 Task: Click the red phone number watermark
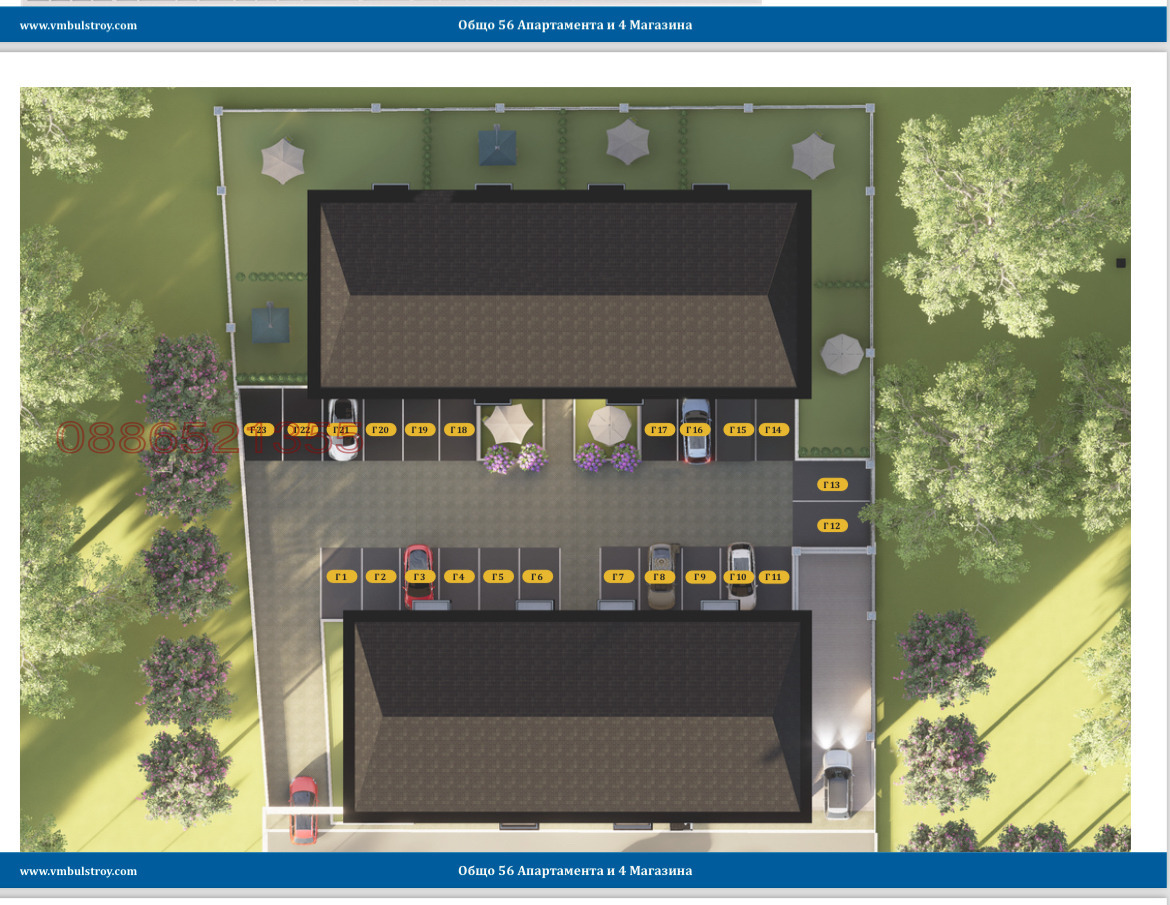coord(209,438)
